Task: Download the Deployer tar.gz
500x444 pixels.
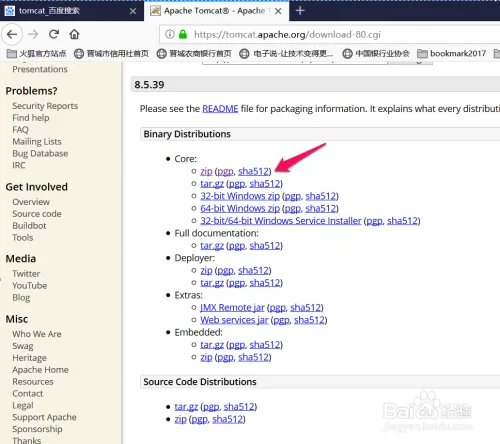Action: click(x=212, y=283)
